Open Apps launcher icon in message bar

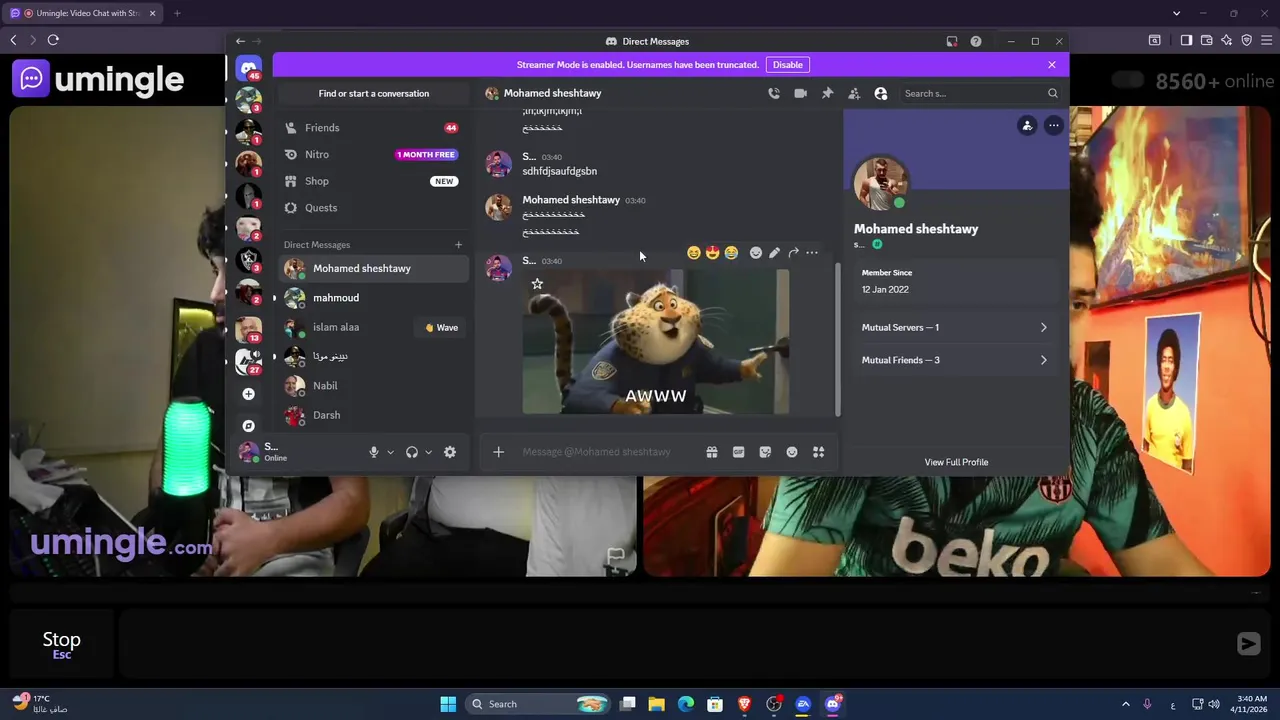point(818,452)
